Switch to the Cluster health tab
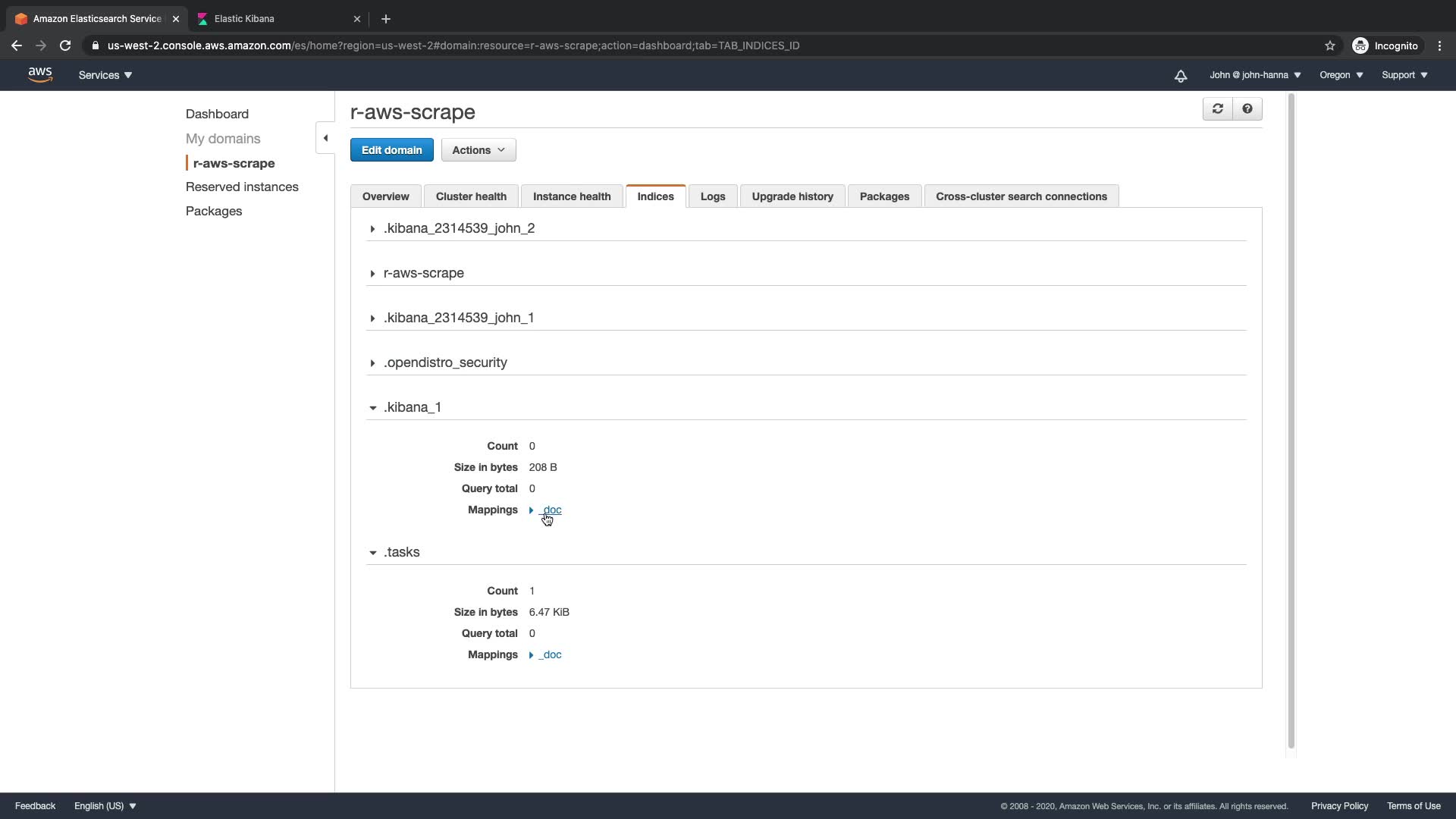Image resolution: width=1456 pixels, height=819 pixels. (471, 196)
